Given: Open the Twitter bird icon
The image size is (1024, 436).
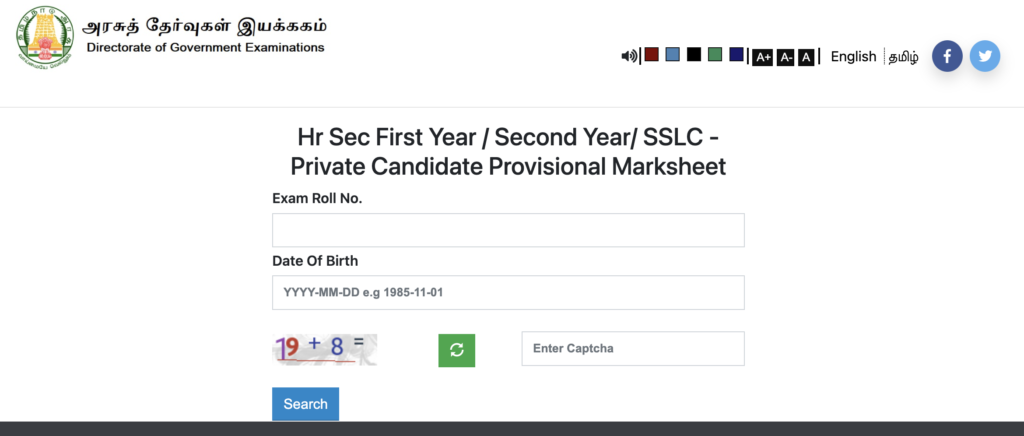Looking at the screenshot, I should (x=985, y=56).
